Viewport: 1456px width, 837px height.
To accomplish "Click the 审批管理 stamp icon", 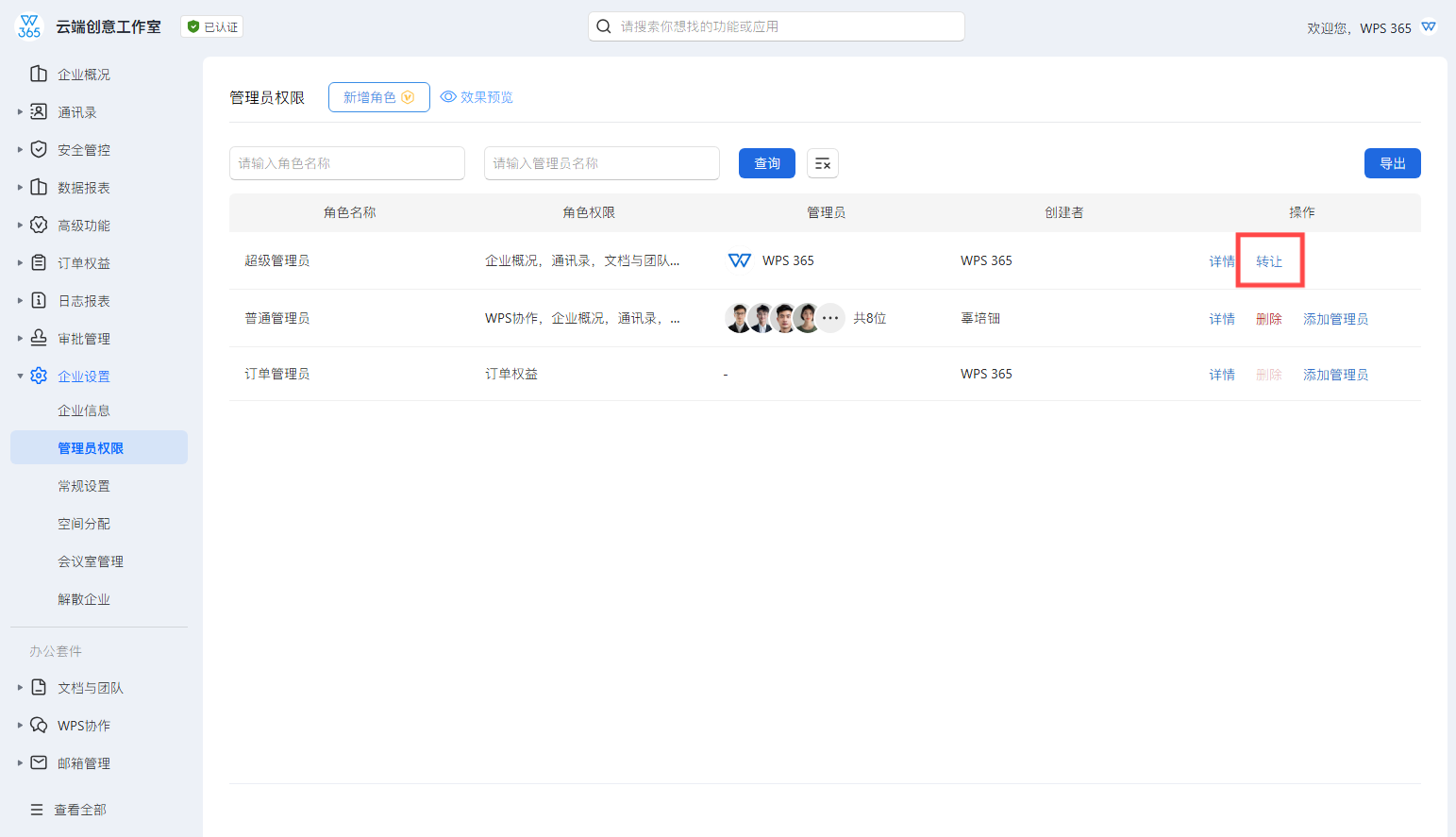I will click(x=39, y=338).
